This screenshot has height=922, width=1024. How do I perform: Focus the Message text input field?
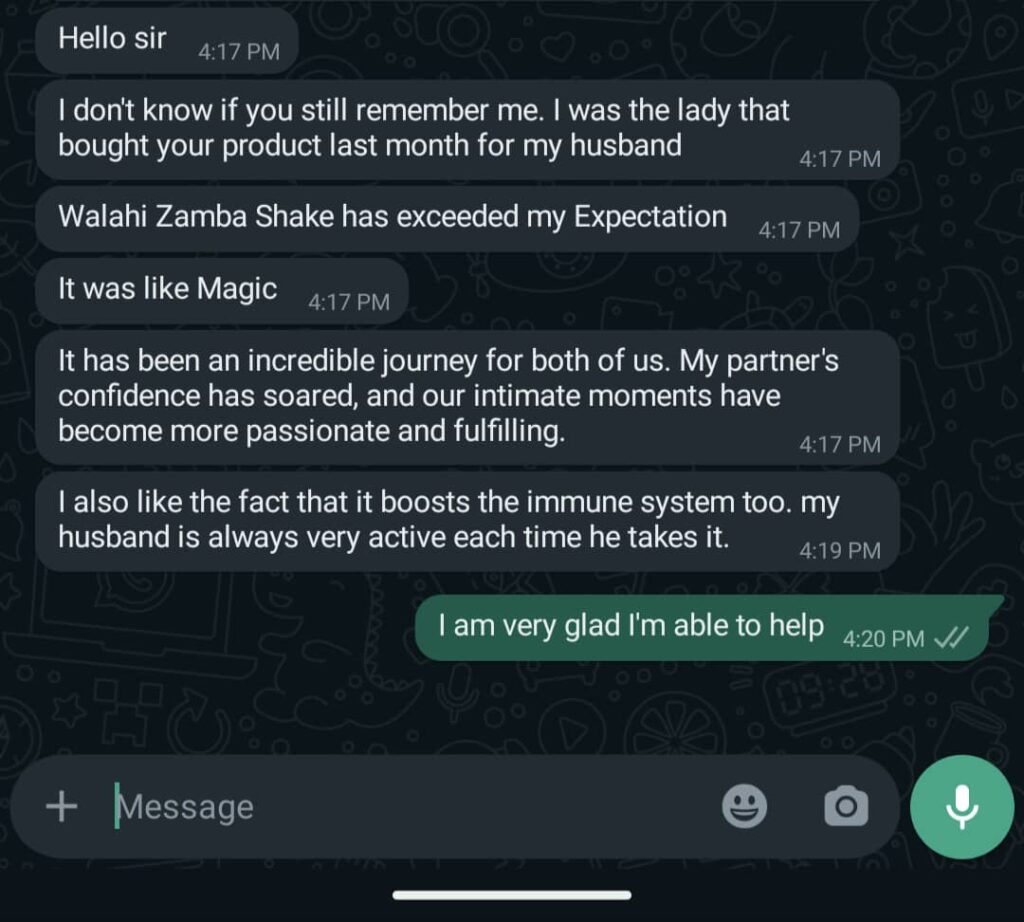click(411, 806)
